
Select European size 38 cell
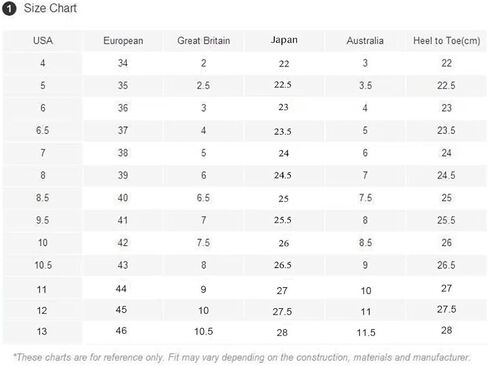point(123,153)
